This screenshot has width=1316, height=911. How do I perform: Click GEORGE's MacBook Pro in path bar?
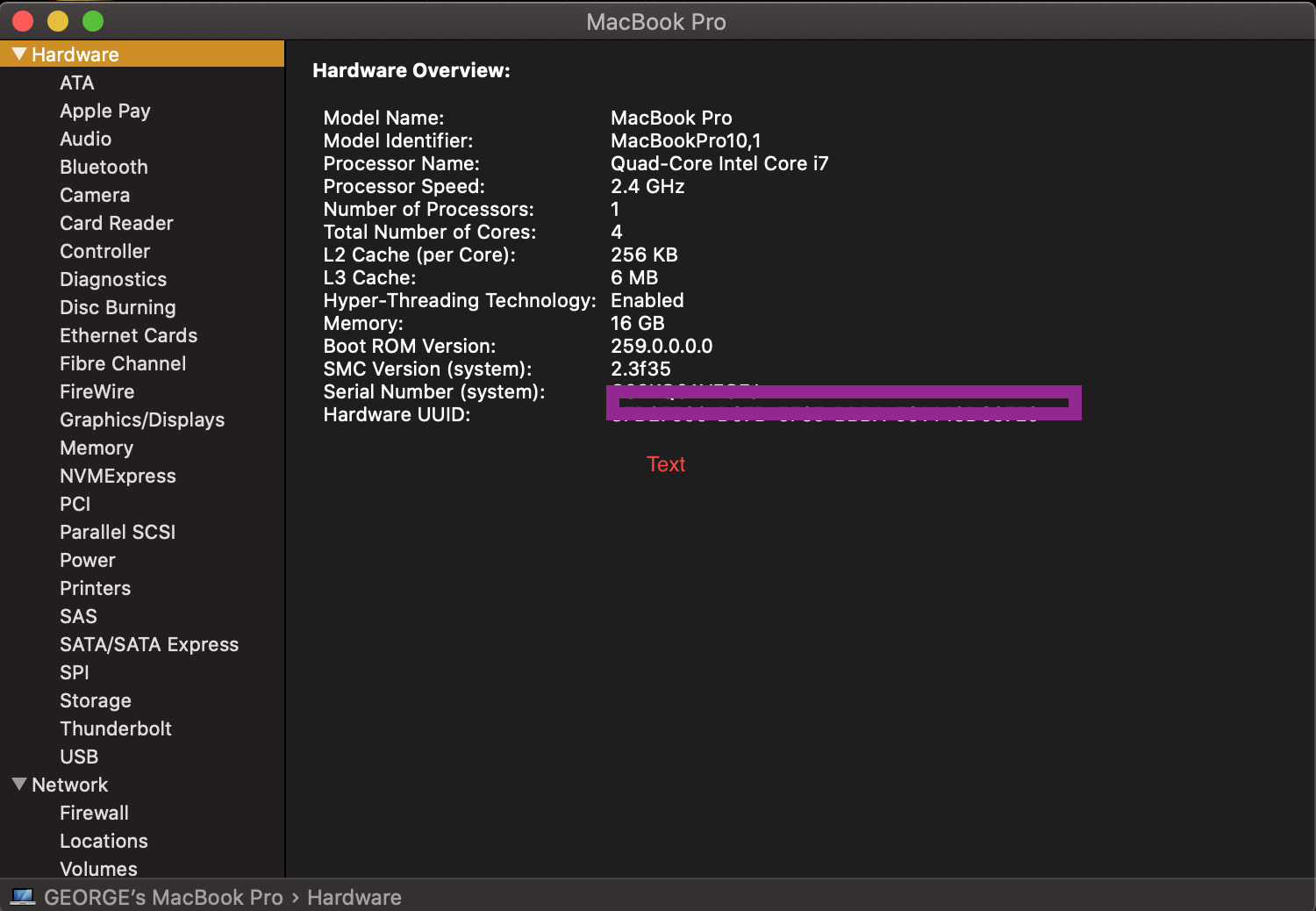(x=164, y=897)
